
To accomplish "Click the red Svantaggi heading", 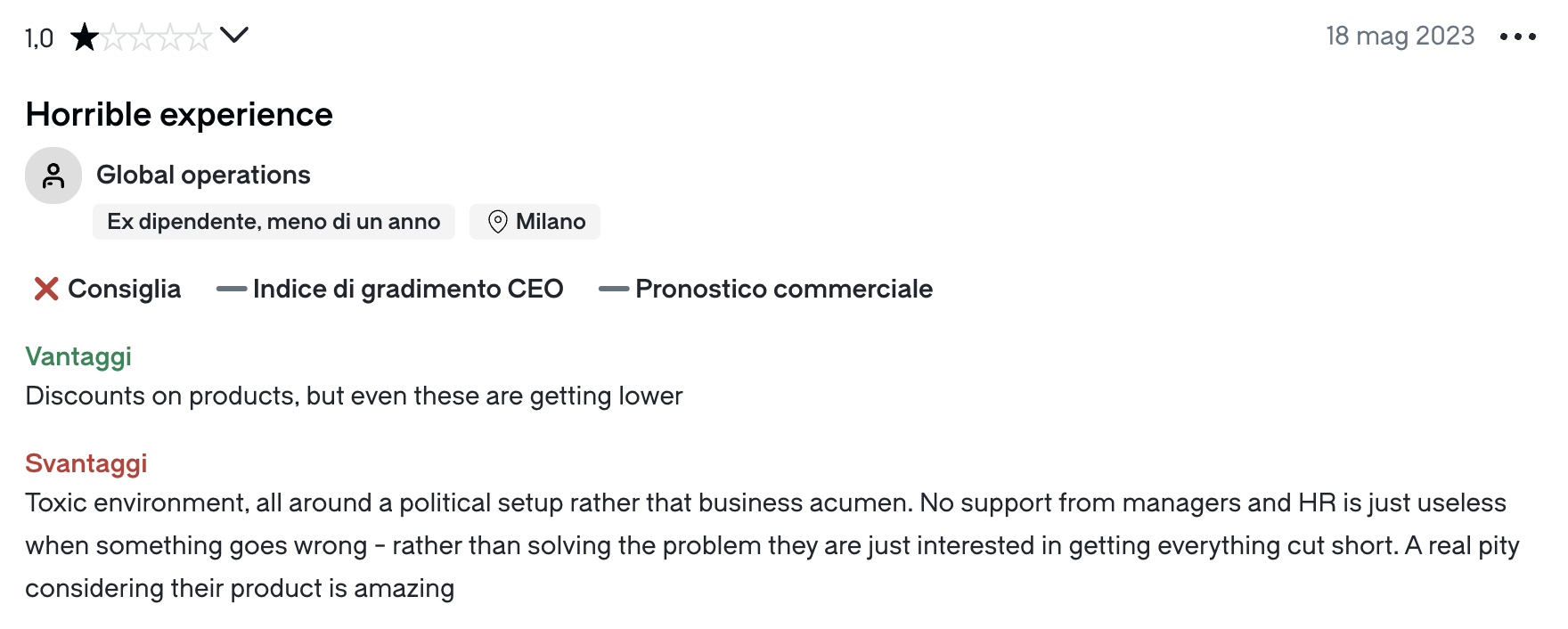I will click(86, 463).
